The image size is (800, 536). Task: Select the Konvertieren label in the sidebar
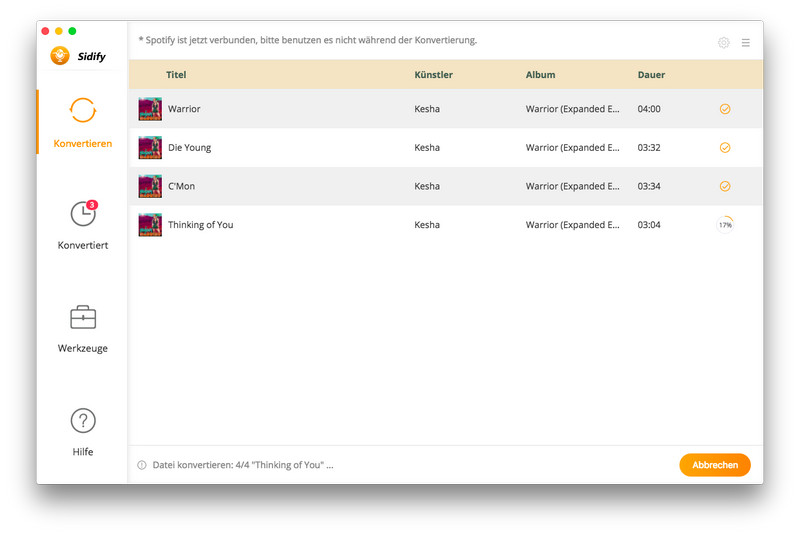(x=83, y=144)
